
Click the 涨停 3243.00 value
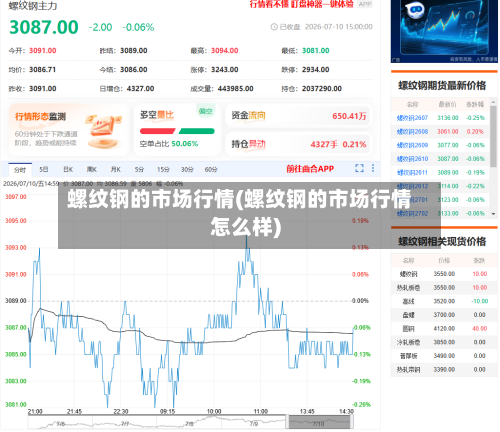224,69
